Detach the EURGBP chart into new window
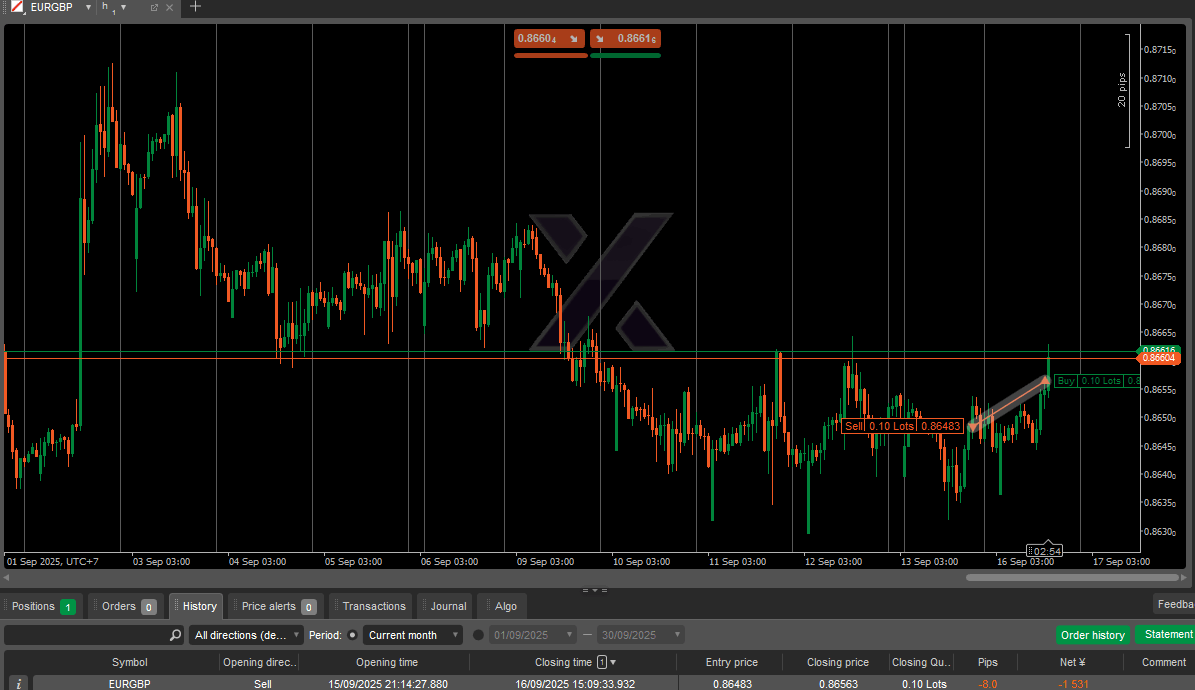Screen dimensions: 1195x690 tap(154, 8)
